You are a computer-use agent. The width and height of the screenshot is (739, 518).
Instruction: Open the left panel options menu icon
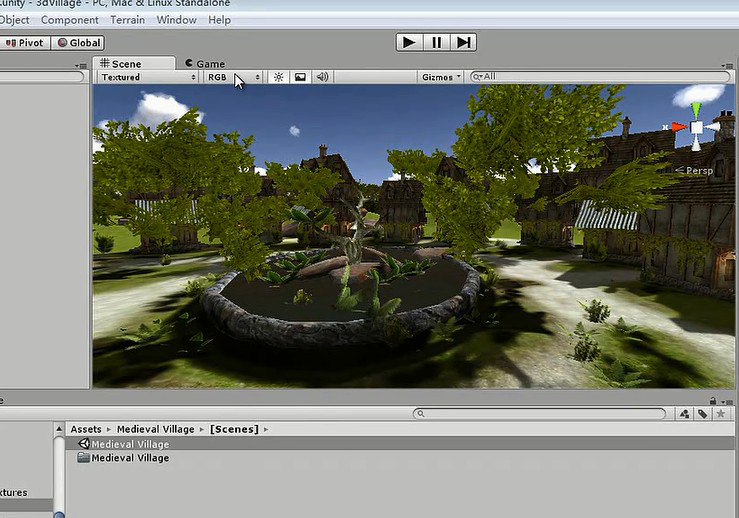(81, 66)
